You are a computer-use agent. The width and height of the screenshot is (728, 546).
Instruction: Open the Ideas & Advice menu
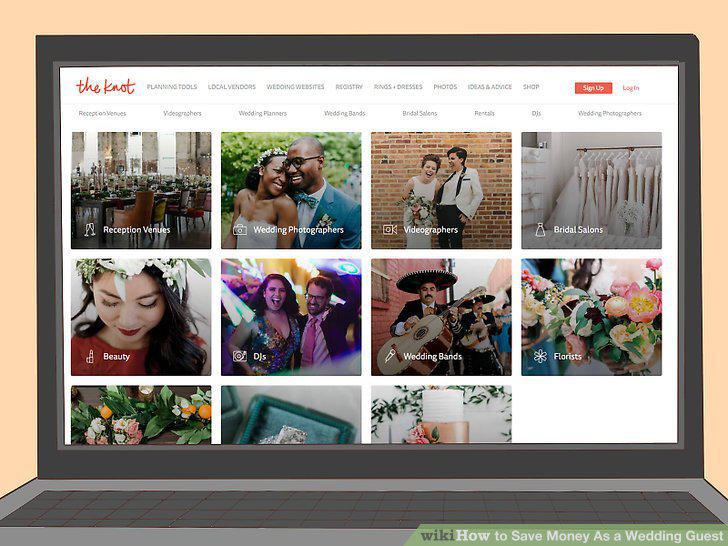tap(490, 87)
